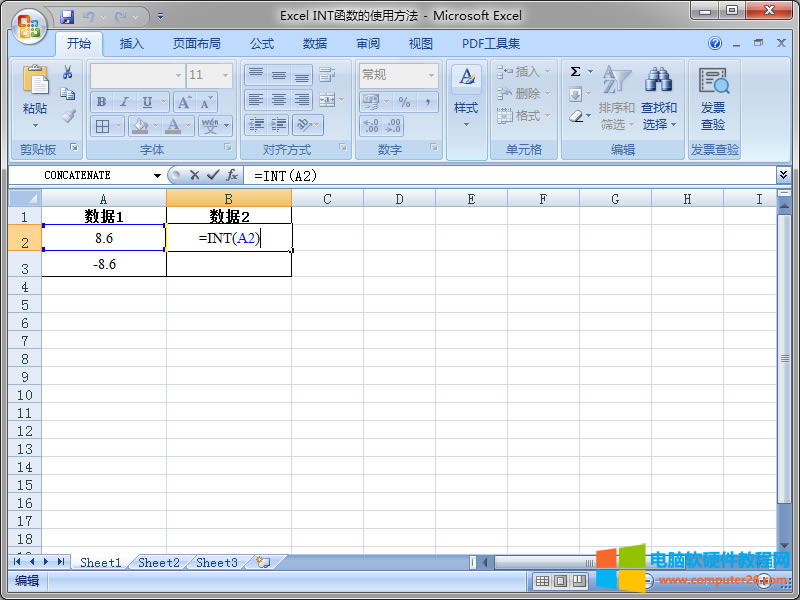Expand the Name Box dropdown showing CONCATENATE
The height and width of the screenshot is (600, 800).
[x=157, y=175]
